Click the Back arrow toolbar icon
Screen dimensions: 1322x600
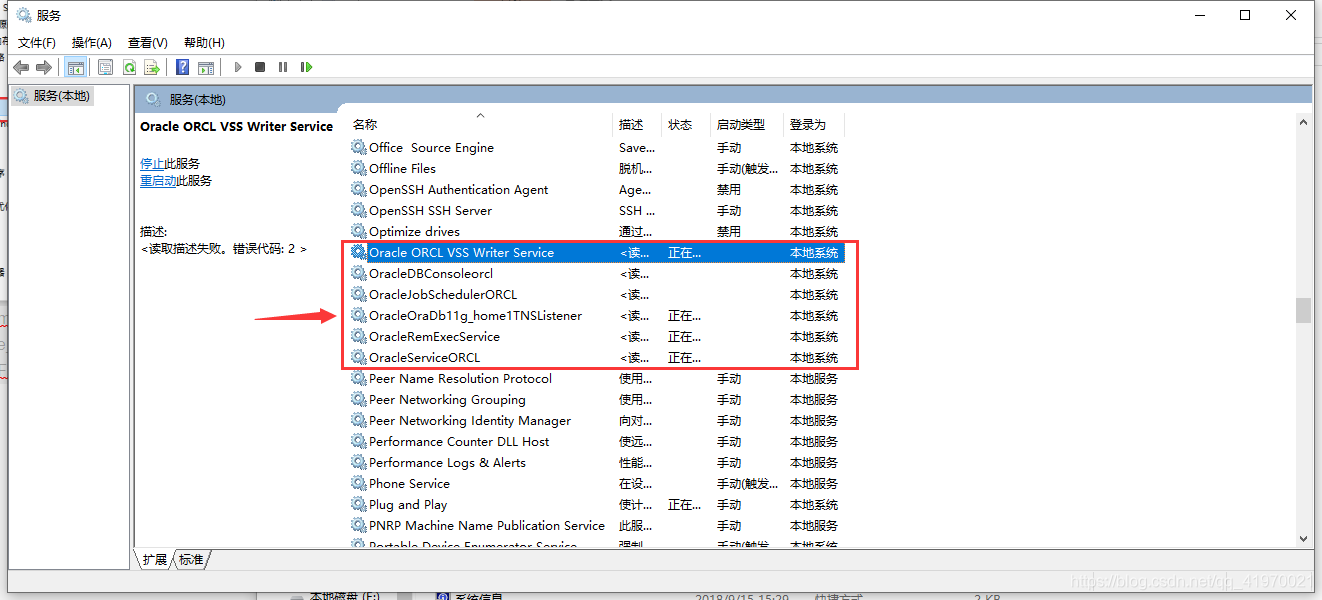pos(21,67)
